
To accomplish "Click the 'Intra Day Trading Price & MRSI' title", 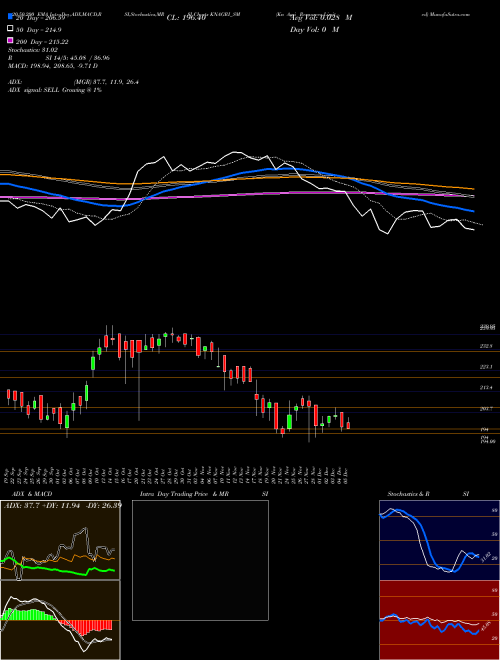I will point(204,494).
